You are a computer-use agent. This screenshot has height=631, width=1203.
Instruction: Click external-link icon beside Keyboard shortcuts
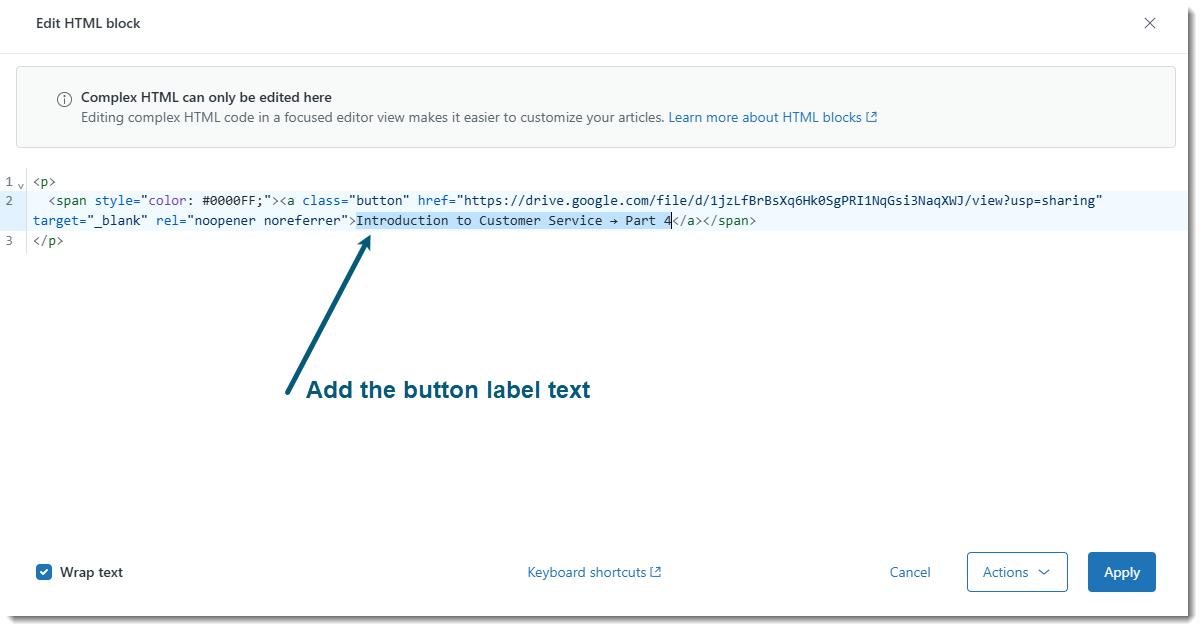(x=656, y=572)
